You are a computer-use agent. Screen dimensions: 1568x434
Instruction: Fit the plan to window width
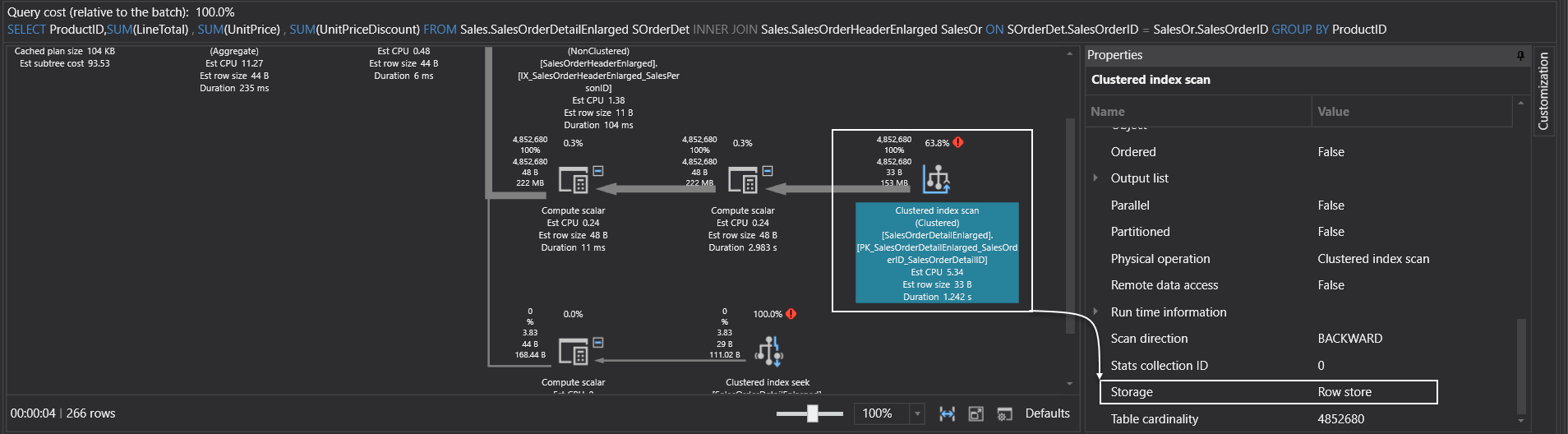click(x=948, y=413)
